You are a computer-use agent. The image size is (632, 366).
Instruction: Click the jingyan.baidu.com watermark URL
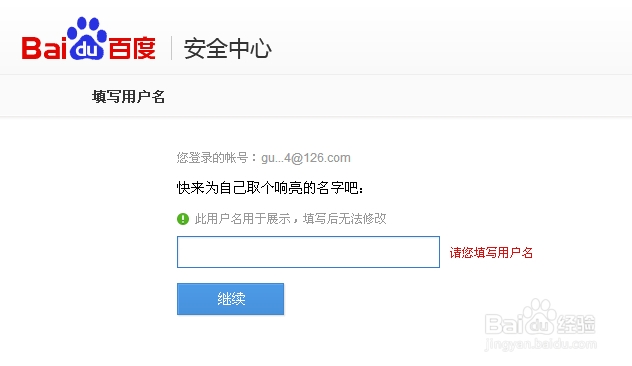coord(541,344)
